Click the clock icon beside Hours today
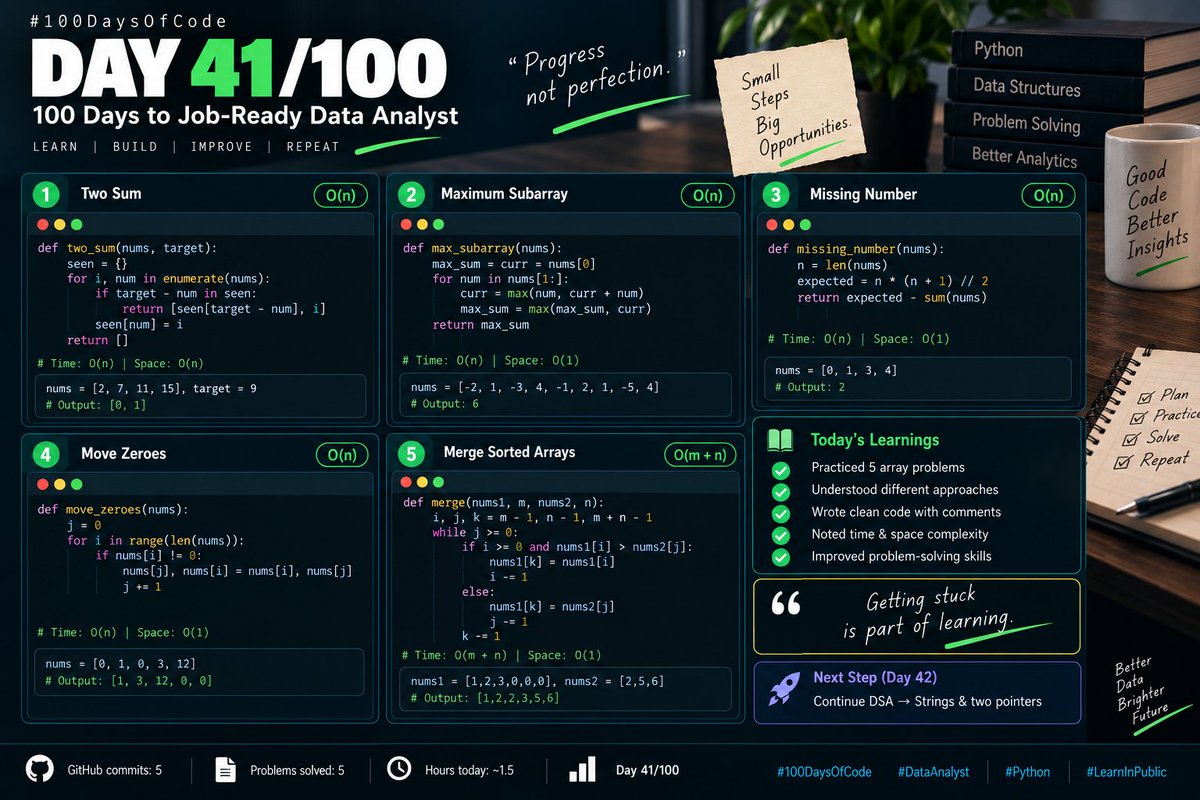 (398, 768)
